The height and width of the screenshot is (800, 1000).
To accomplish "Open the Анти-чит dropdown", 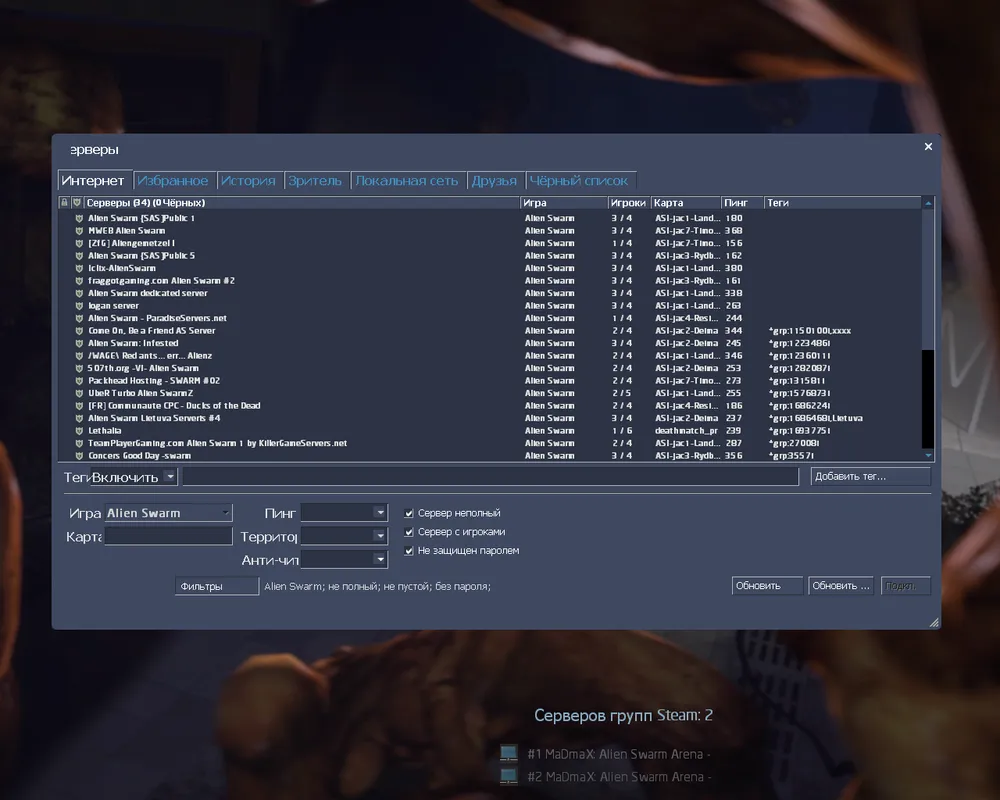I will [343, 560].
